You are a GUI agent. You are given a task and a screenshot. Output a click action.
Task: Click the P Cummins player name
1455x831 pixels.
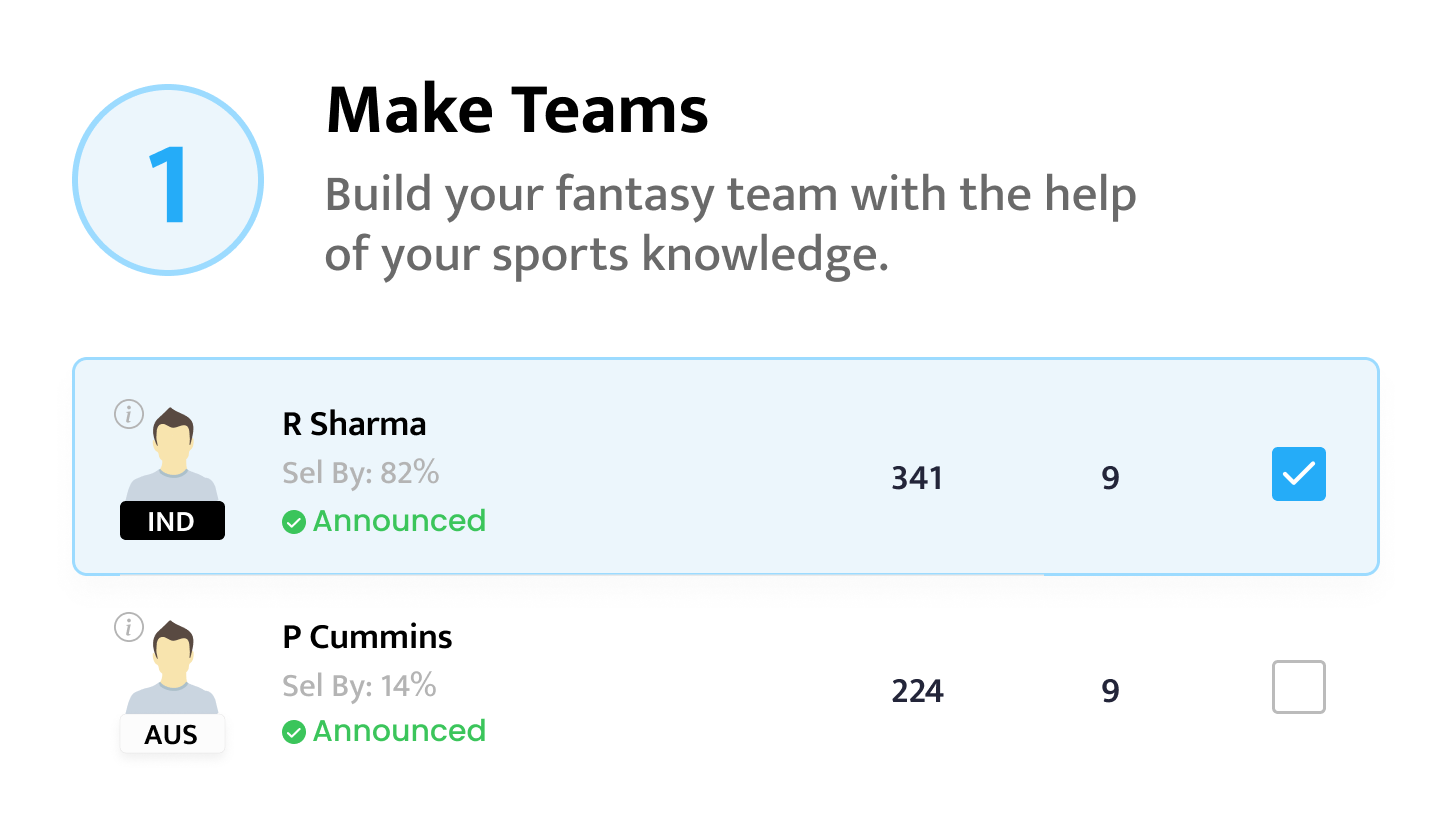point(368,637)
